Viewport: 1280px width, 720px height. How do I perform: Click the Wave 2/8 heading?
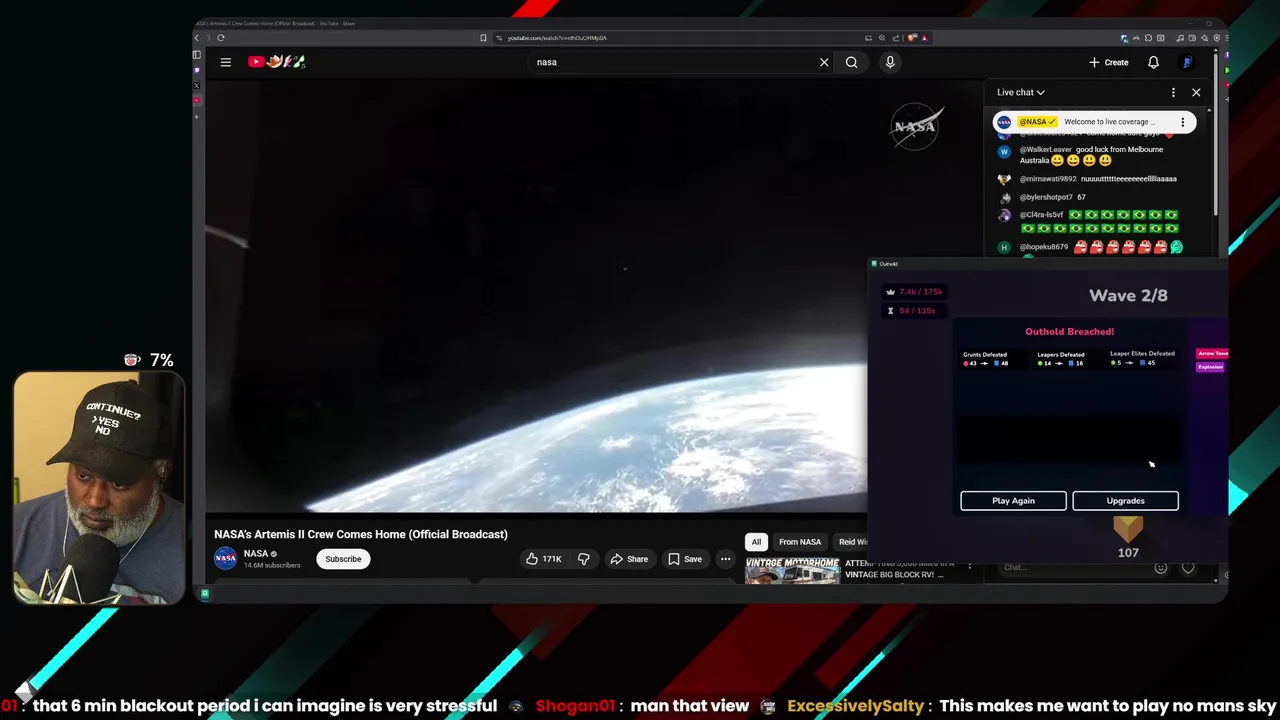pos(1128,295)
